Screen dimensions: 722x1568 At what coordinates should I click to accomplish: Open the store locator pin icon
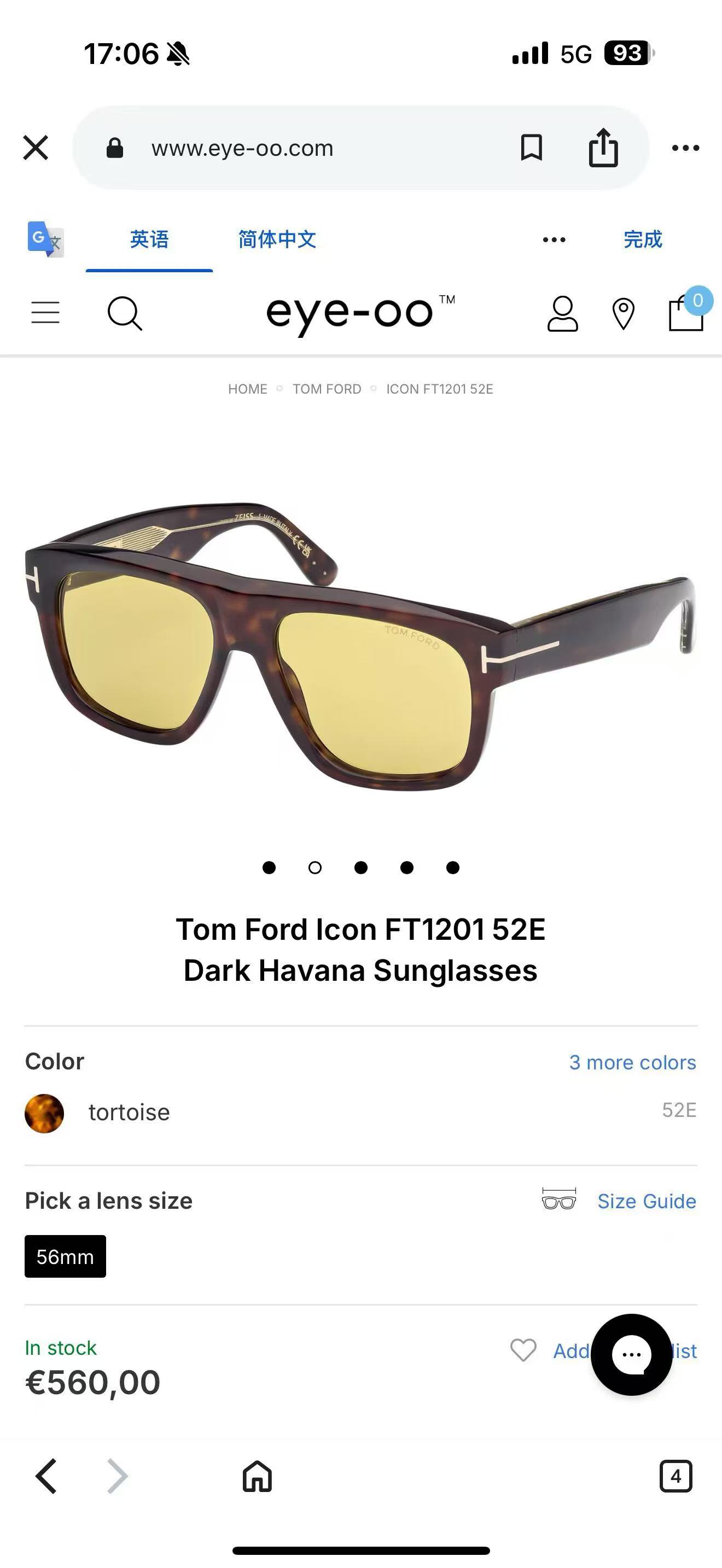[x=623, y=314]
